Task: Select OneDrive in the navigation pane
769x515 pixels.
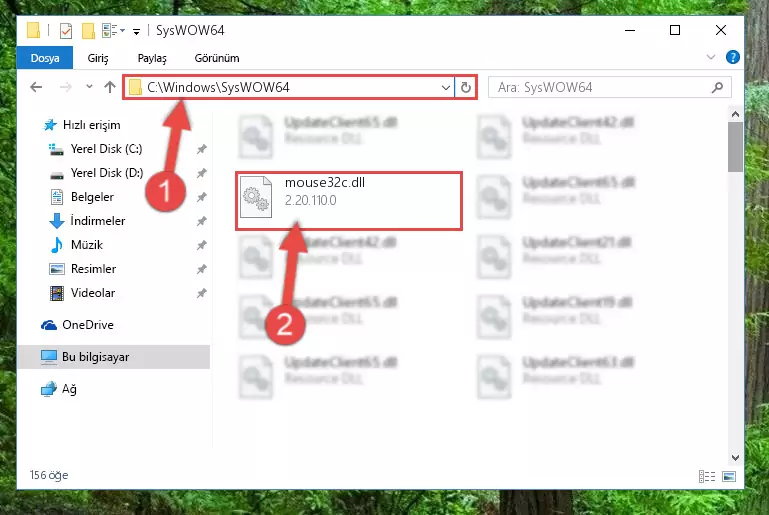Action: [88, 325]
